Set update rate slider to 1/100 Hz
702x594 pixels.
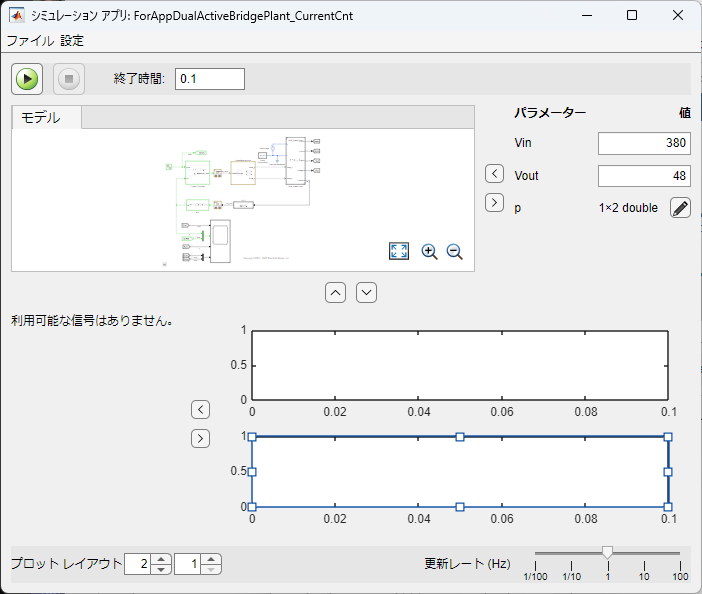(535, 554)
